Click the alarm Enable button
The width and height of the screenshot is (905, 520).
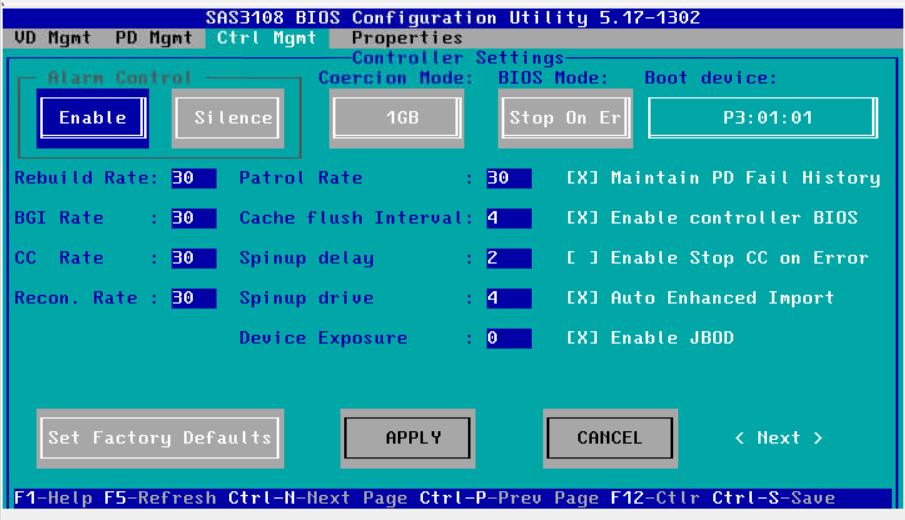click(93, 118)
